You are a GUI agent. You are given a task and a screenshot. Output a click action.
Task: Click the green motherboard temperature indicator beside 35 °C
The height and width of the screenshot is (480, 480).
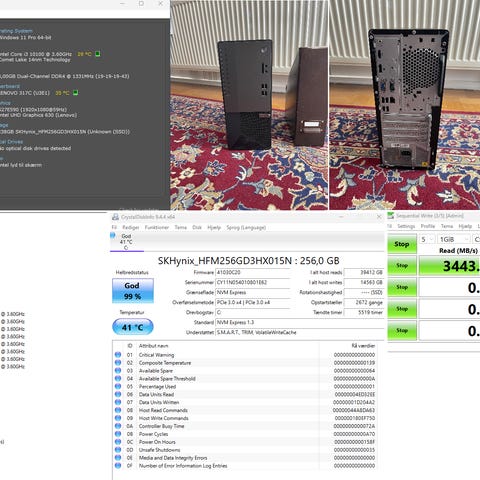tap(76, 93)
